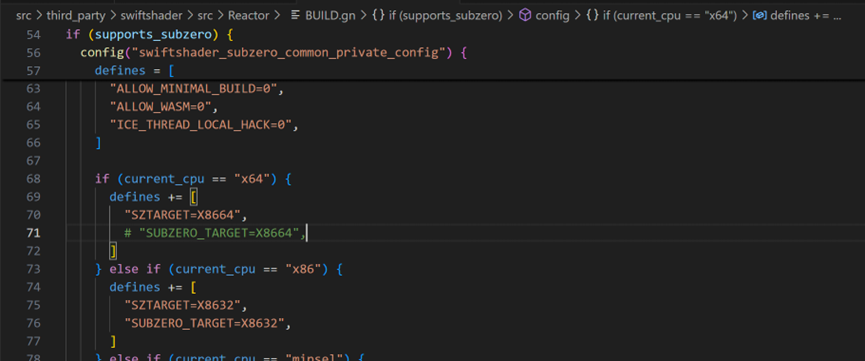Click line number 54 in gutter

click(x=34, y=35)
